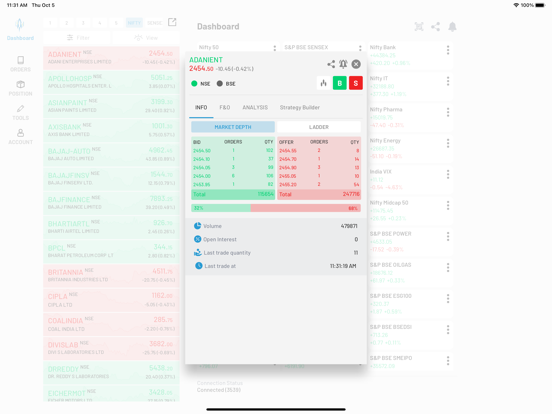
Task: Click the bid/offer percentage ratio bar
Action: [276, 208]
